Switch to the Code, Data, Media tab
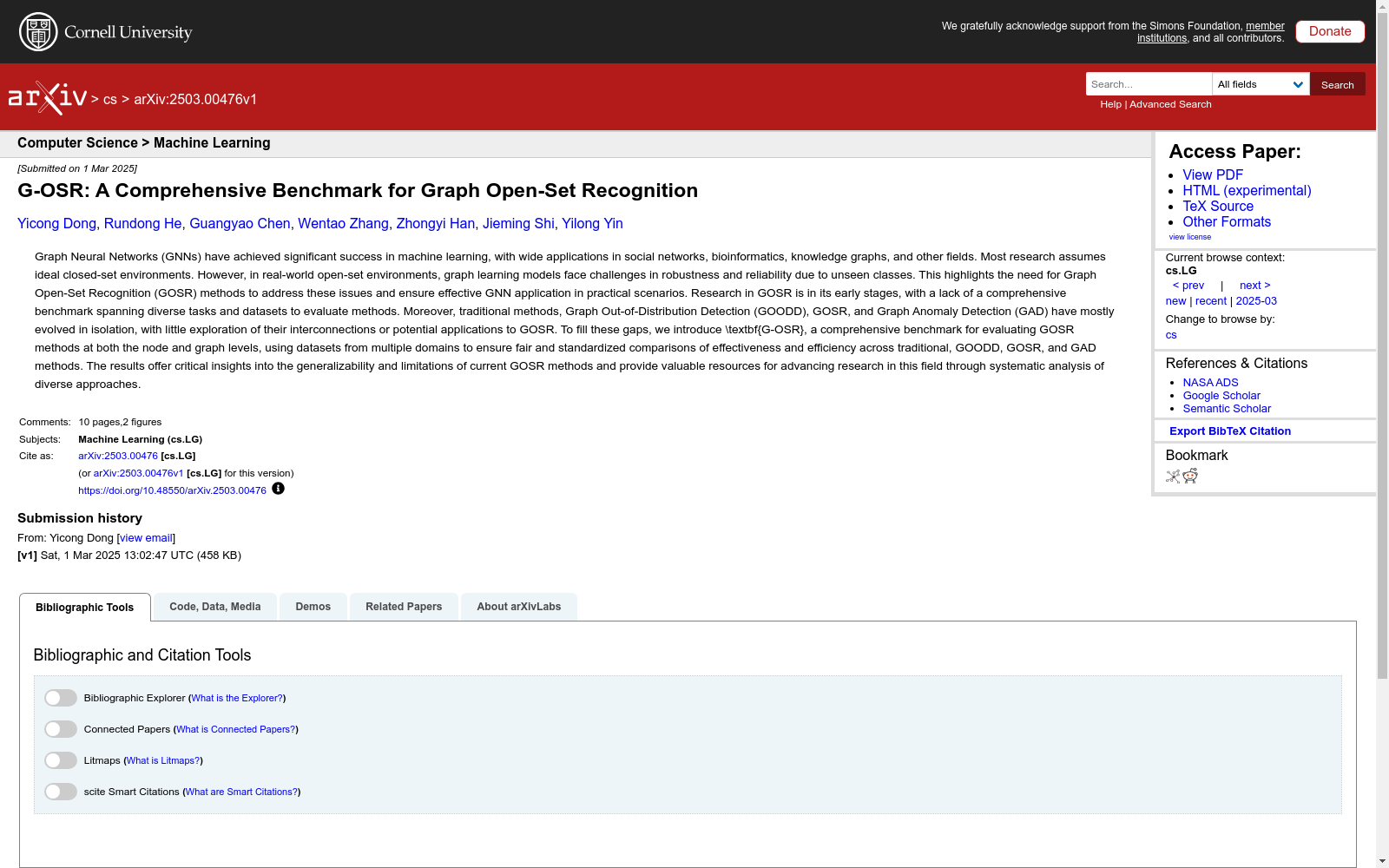 214,606
